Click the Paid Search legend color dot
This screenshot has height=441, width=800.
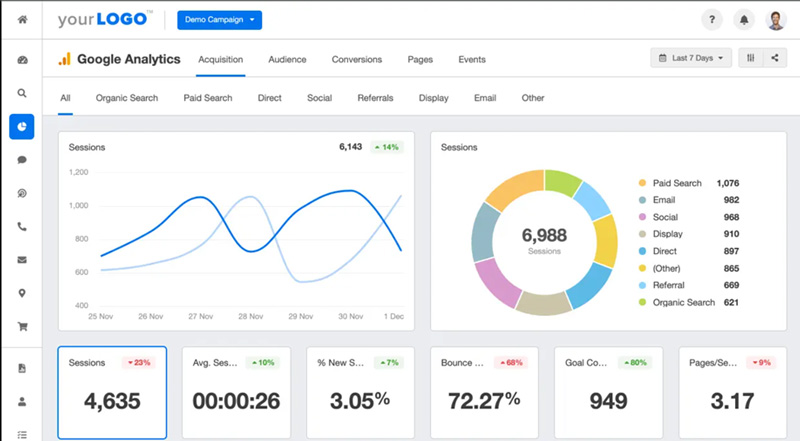click(642, 184)
